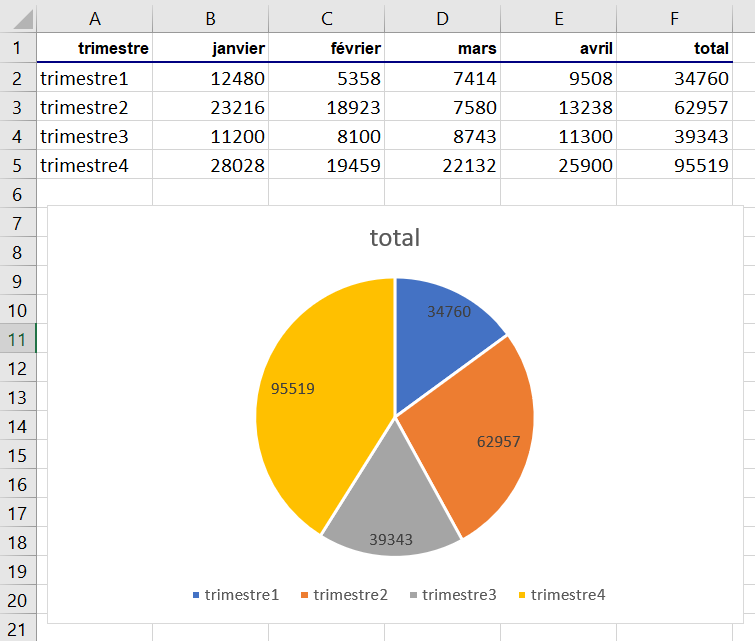The width and height of the screenshot is (755, 641).
Task: Select the "avril" header cell
Action: (558, 48)
